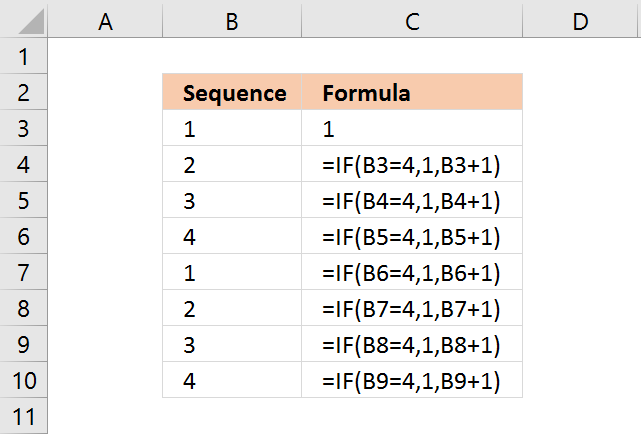
Task: Click the Sequence header cell
Action: click(x=232, y=93)
